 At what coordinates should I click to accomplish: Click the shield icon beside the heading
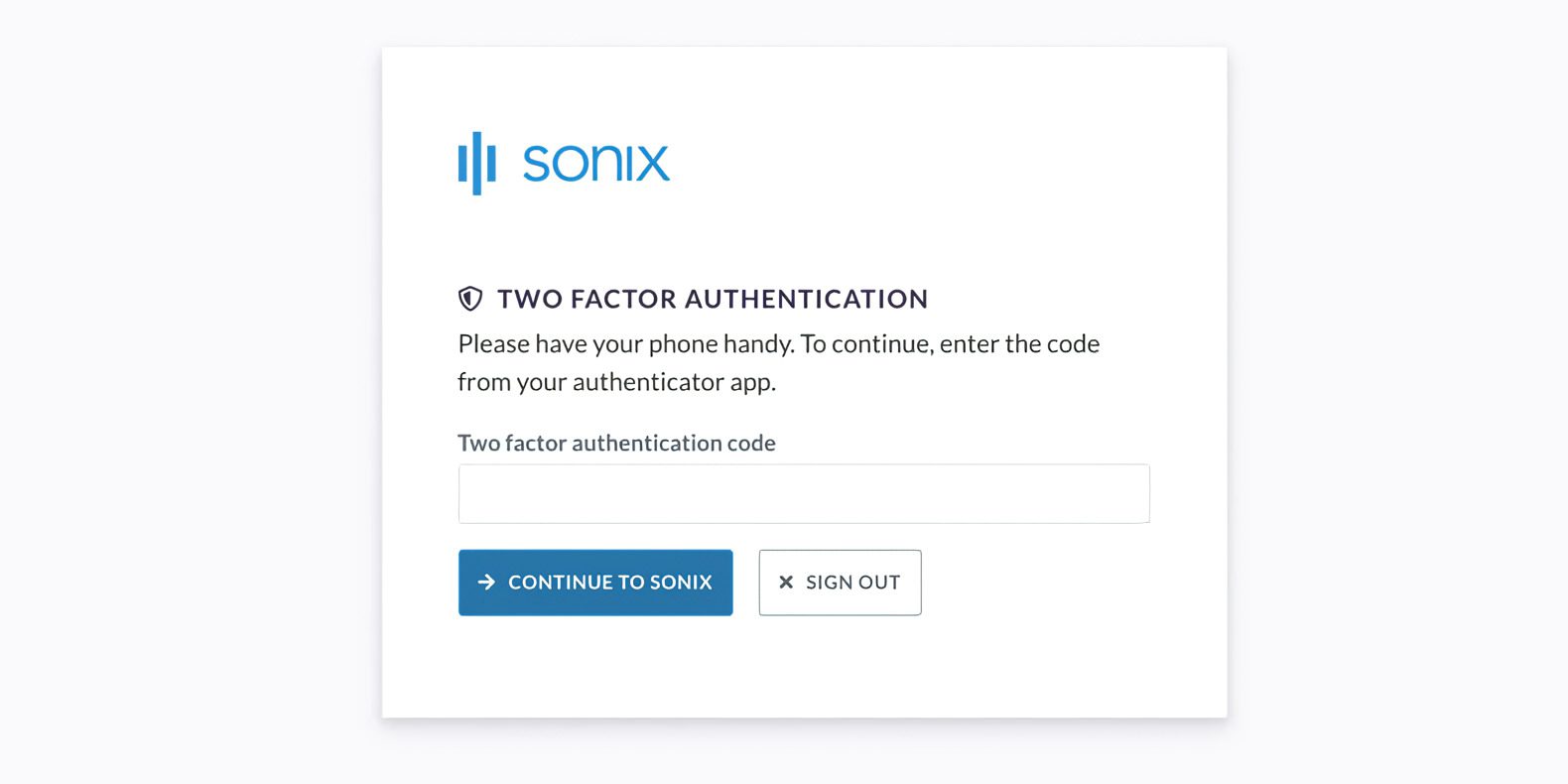[469, 296]
